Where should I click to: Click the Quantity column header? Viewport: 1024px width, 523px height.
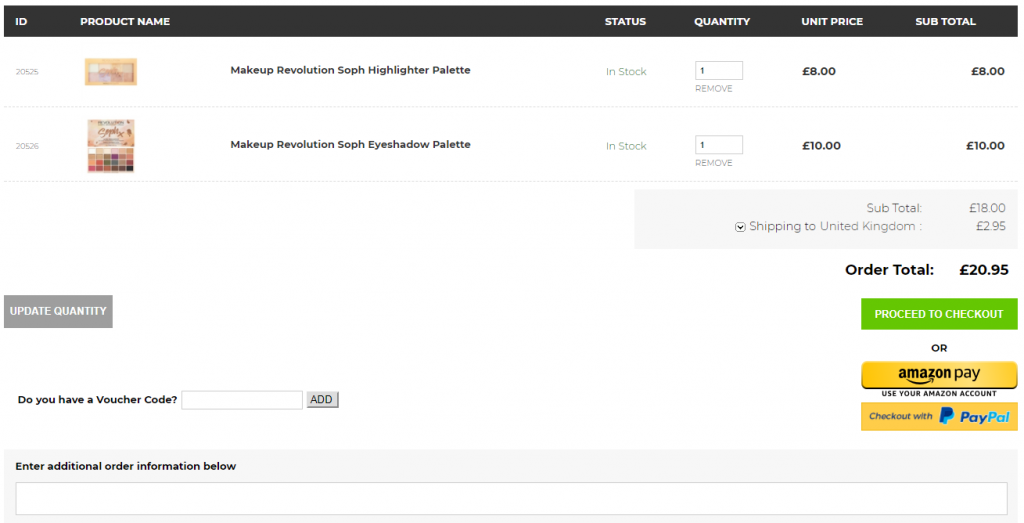click(x=721, y=22)
